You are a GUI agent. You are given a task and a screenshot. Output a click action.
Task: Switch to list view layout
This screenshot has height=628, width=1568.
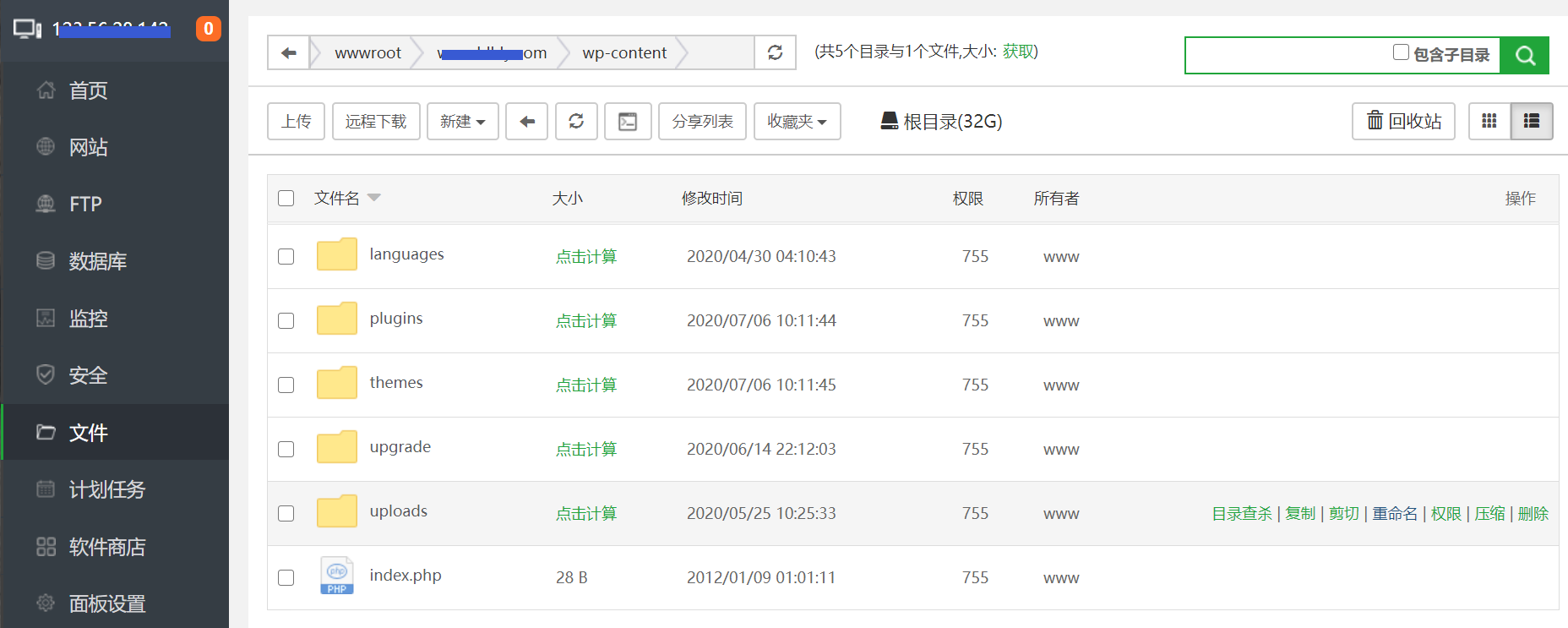pyautogui.click(x=1532, y=122)
